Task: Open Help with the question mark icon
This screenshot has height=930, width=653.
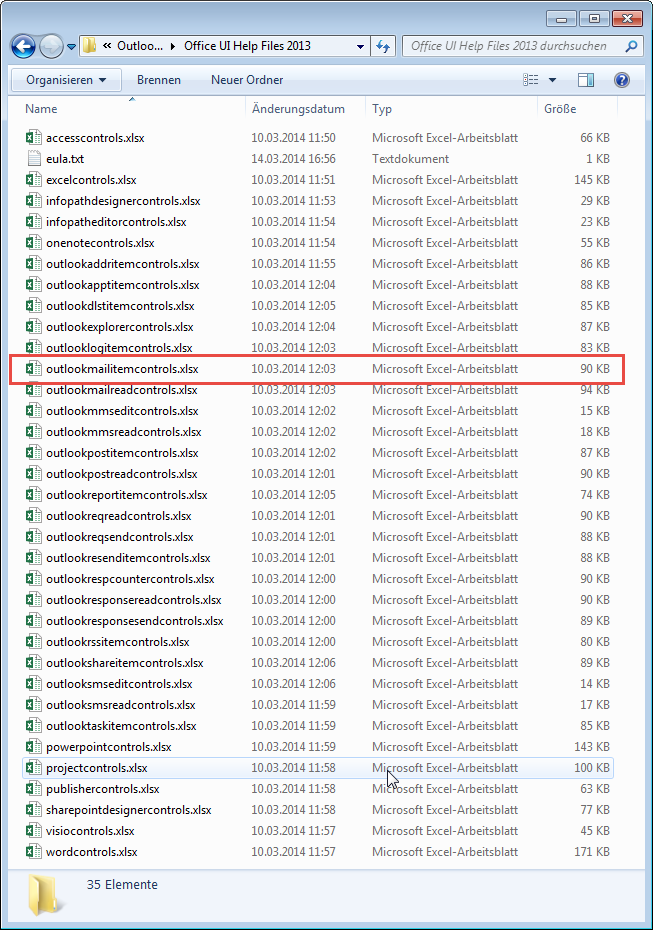Action: click(x=622, y=80)
